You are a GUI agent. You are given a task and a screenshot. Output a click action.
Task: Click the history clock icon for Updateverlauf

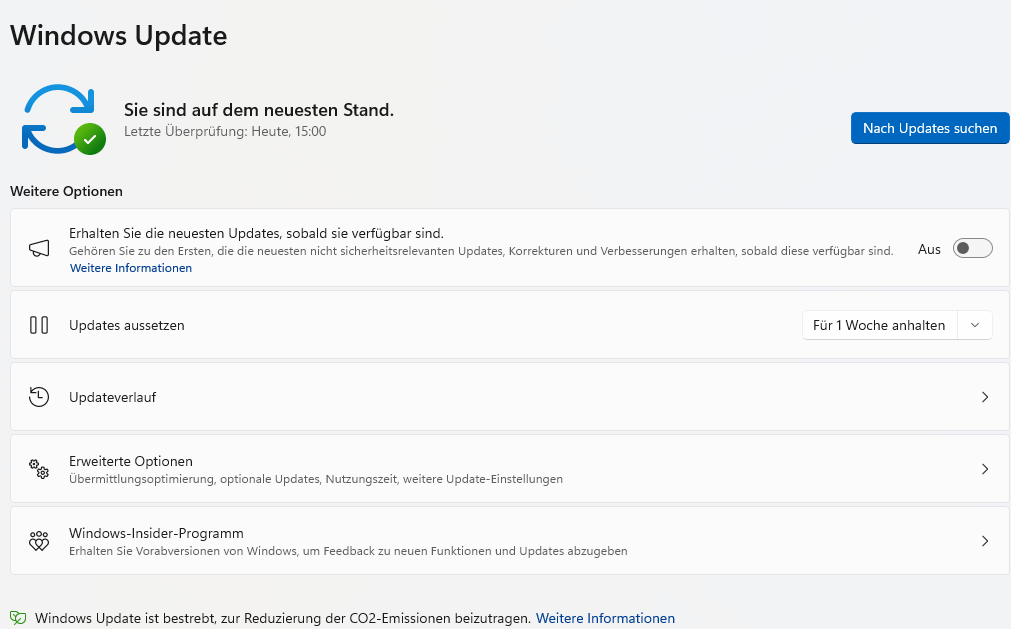[x=39, y=397]
